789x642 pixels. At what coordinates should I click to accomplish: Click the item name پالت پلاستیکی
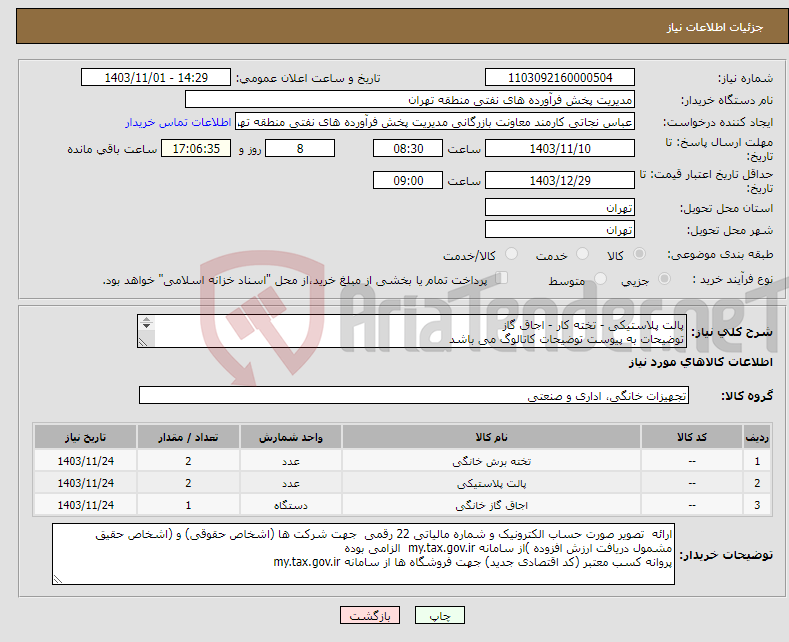491,483
